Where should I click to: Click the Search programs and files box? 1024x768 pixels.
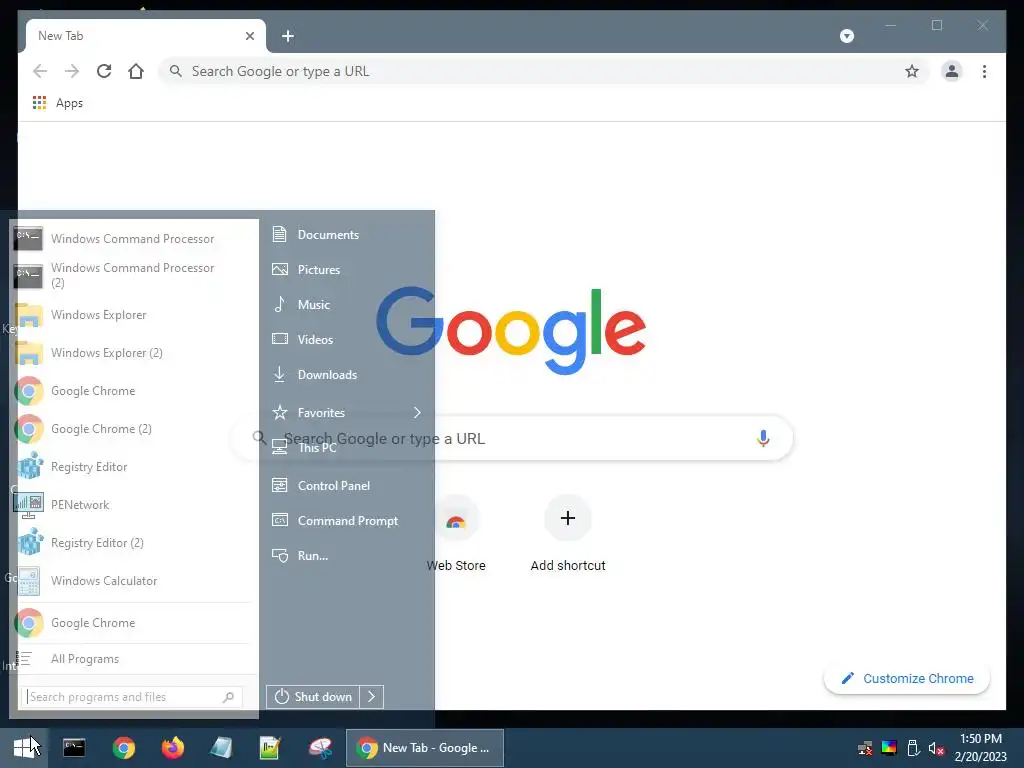pos(131,697)
